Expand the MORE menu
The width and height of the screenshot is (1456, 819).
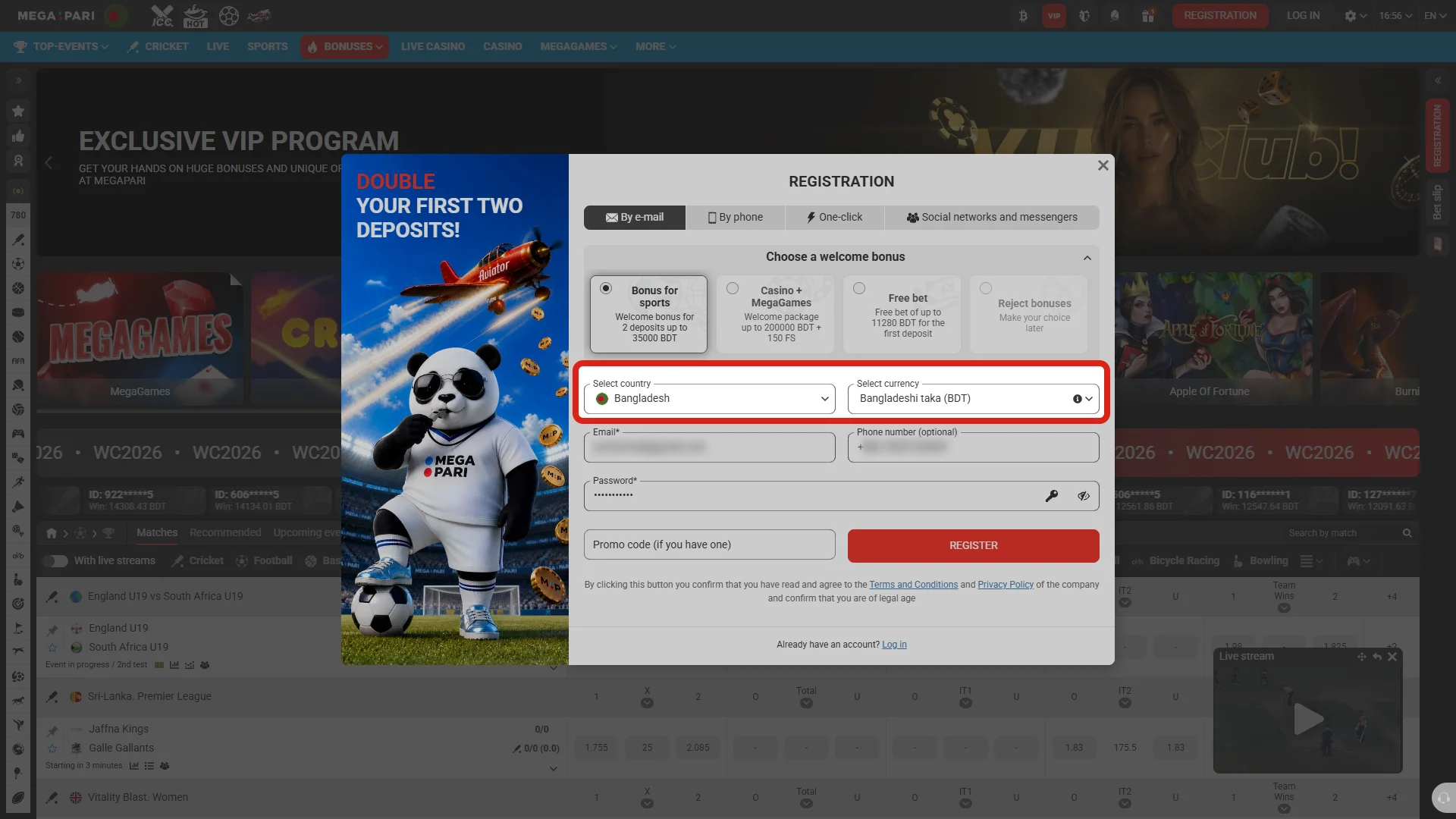tap(656, 46)
